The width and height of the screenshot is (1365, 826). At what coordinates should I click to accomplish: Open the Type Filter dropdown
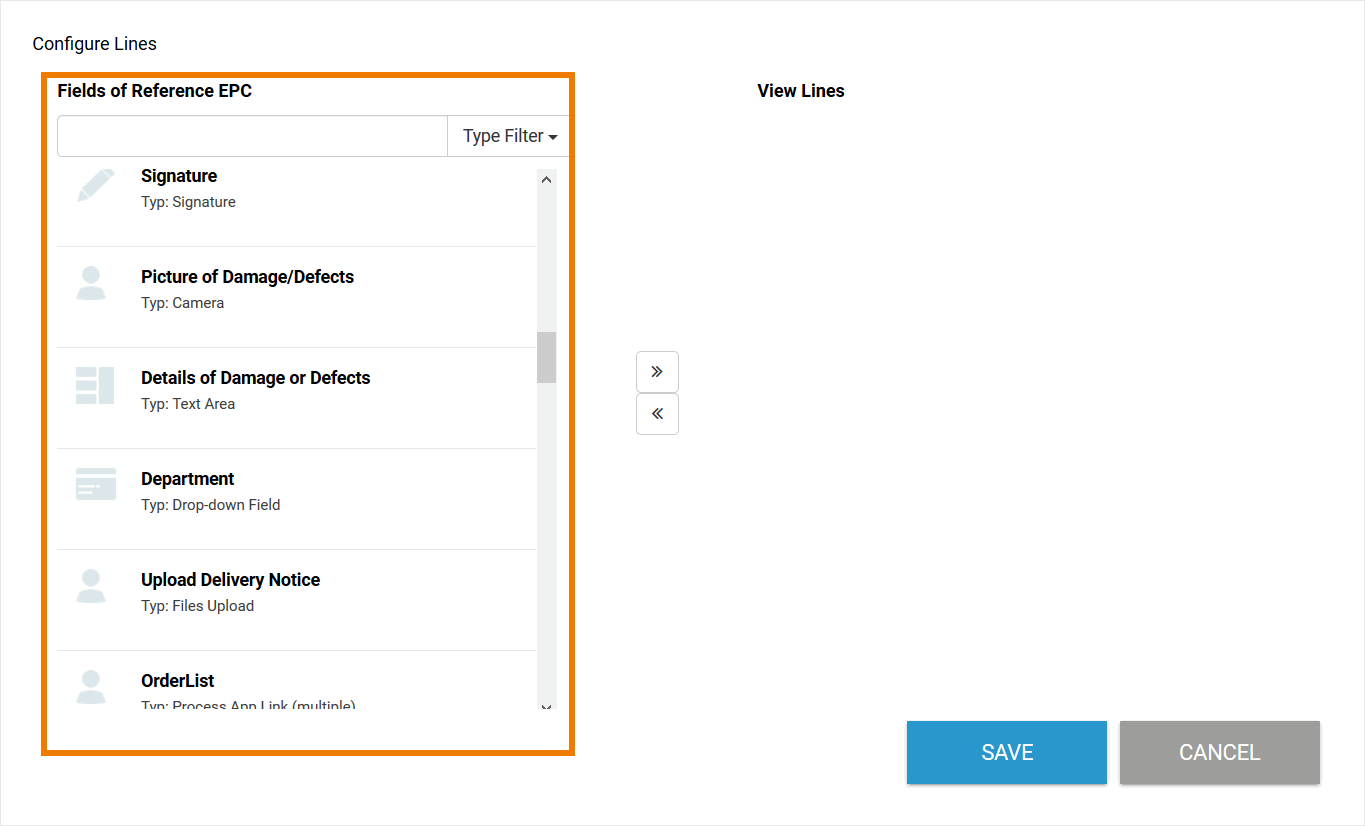(509, 136)
